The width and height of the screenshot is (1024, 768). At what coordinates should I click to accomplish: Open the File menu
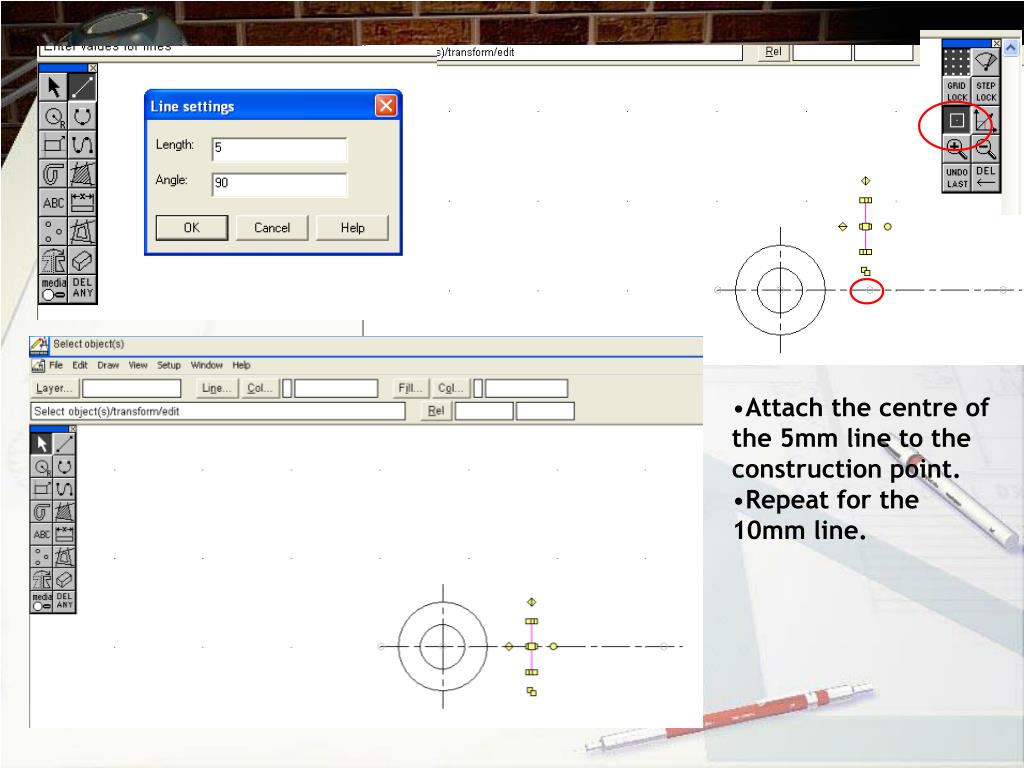click(56, 365)
